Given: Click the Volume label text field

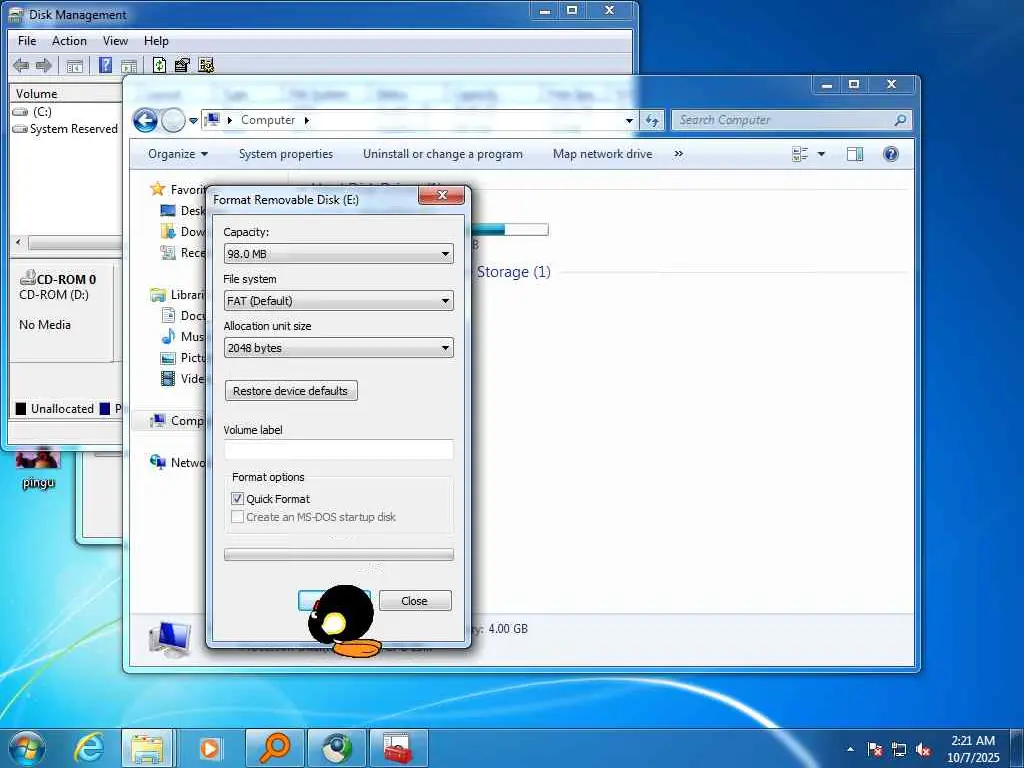Looking at the screenshot, I should [338, 449].
